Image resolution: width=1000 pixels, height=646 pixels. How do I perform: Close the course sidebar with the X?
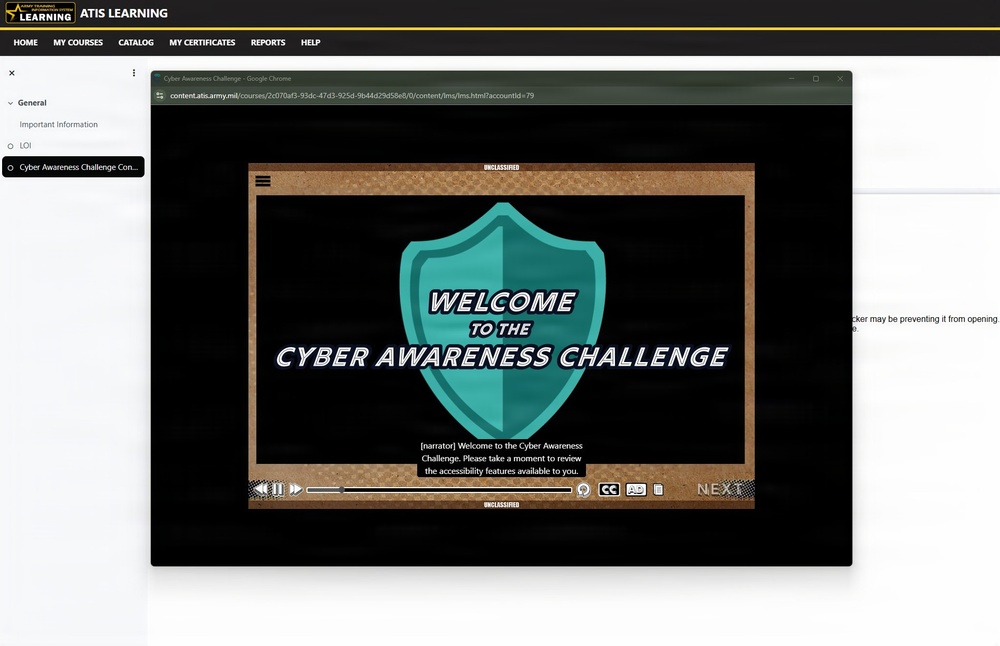[x=11, y=73]
